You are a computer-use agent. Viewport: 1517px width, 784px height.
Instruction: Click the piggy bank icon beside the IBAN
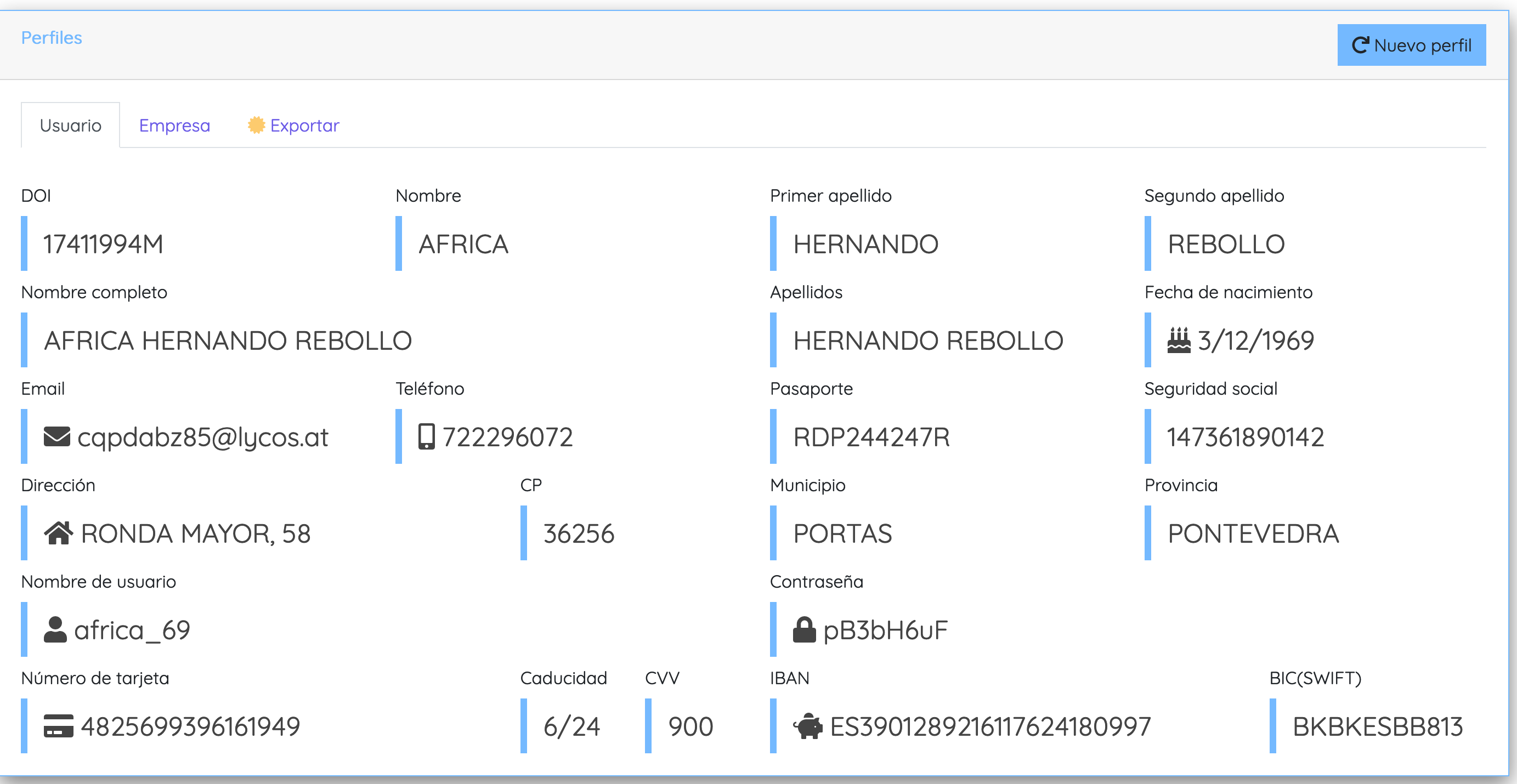[807, 726]
